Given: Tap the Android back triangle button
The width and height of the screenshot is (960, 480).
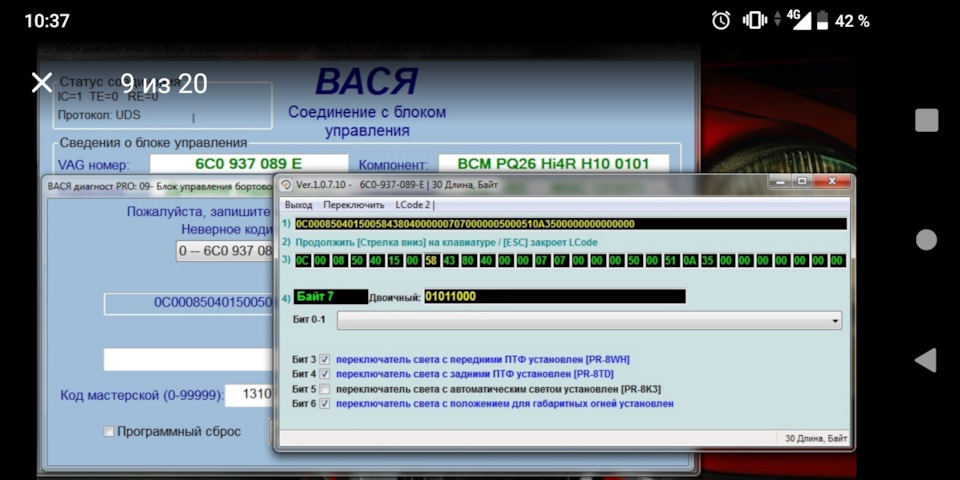Looking at the screenshot, I should (x=926, y=360).
